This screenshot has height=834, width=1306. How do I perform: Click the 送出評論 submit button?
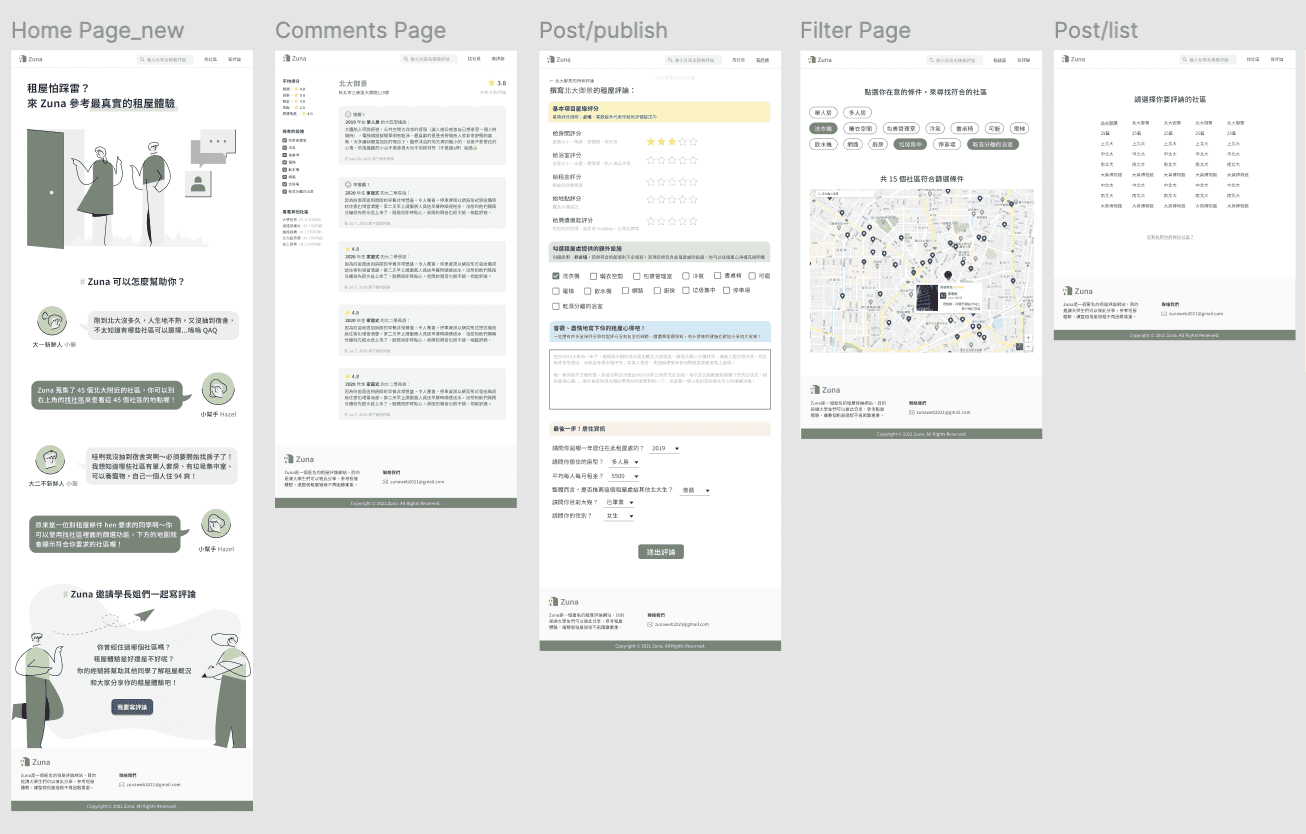660,551
